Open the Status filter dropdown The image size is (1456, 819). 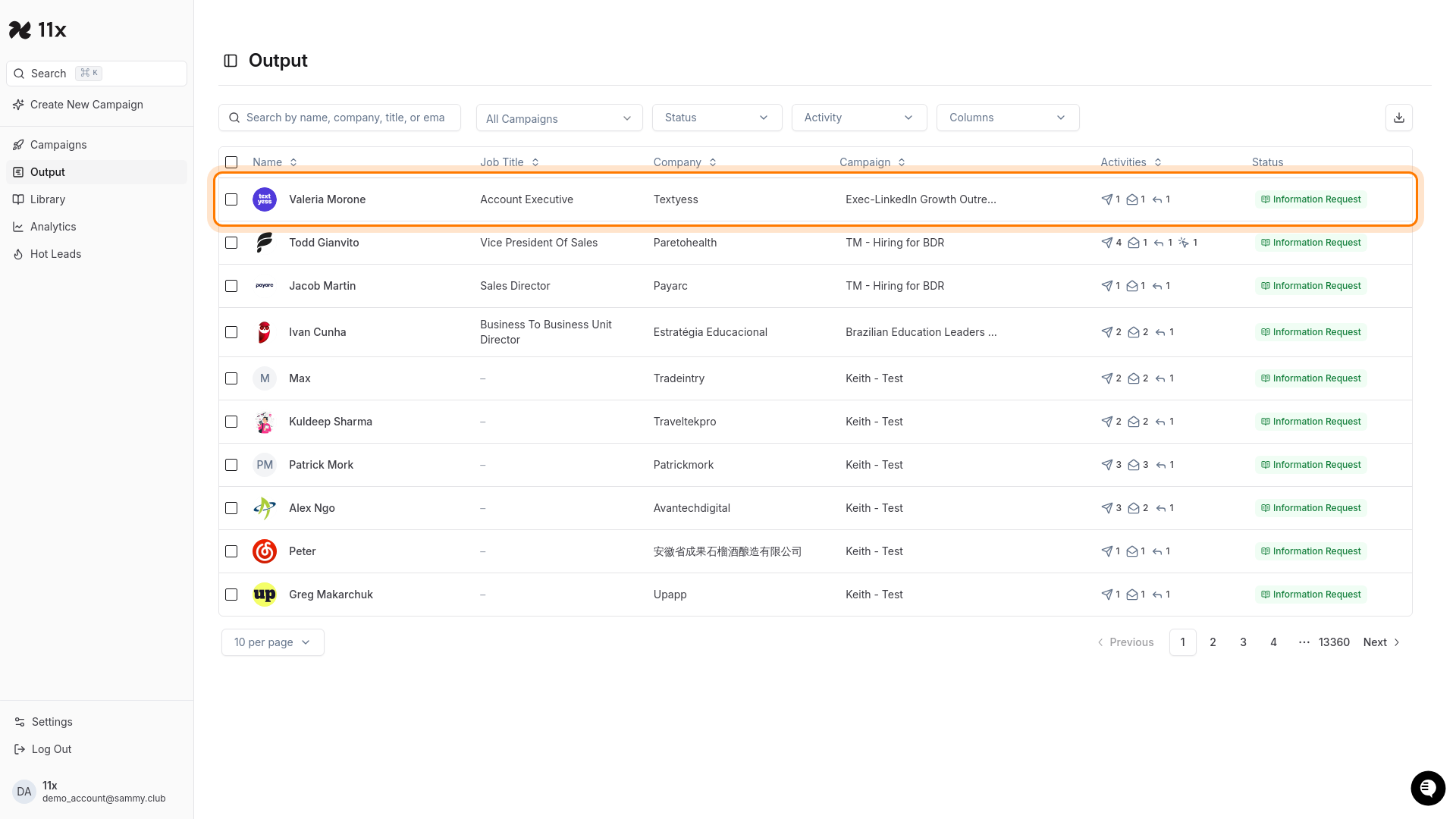pos(717,118)
